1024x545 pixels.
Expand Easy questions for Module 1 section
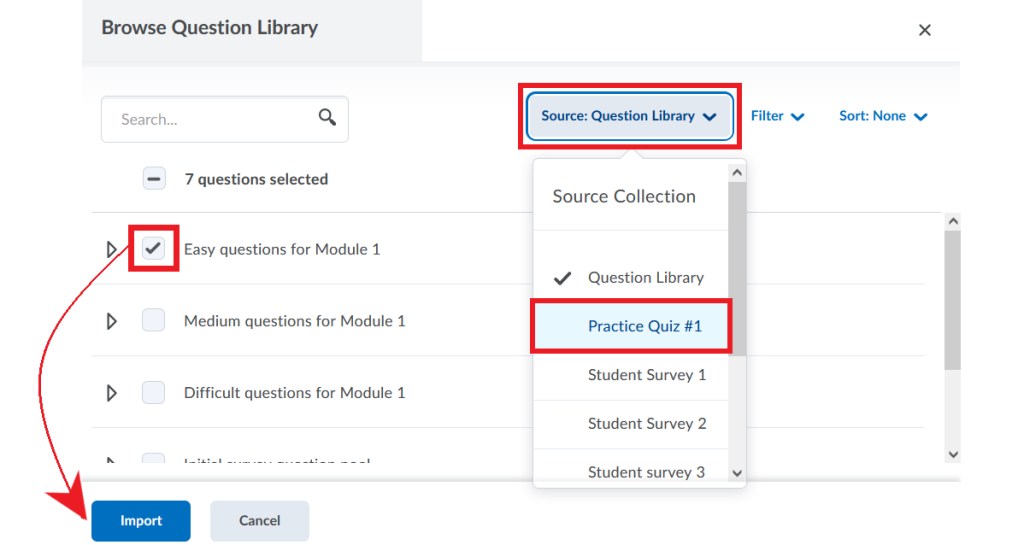click(112, 249)
